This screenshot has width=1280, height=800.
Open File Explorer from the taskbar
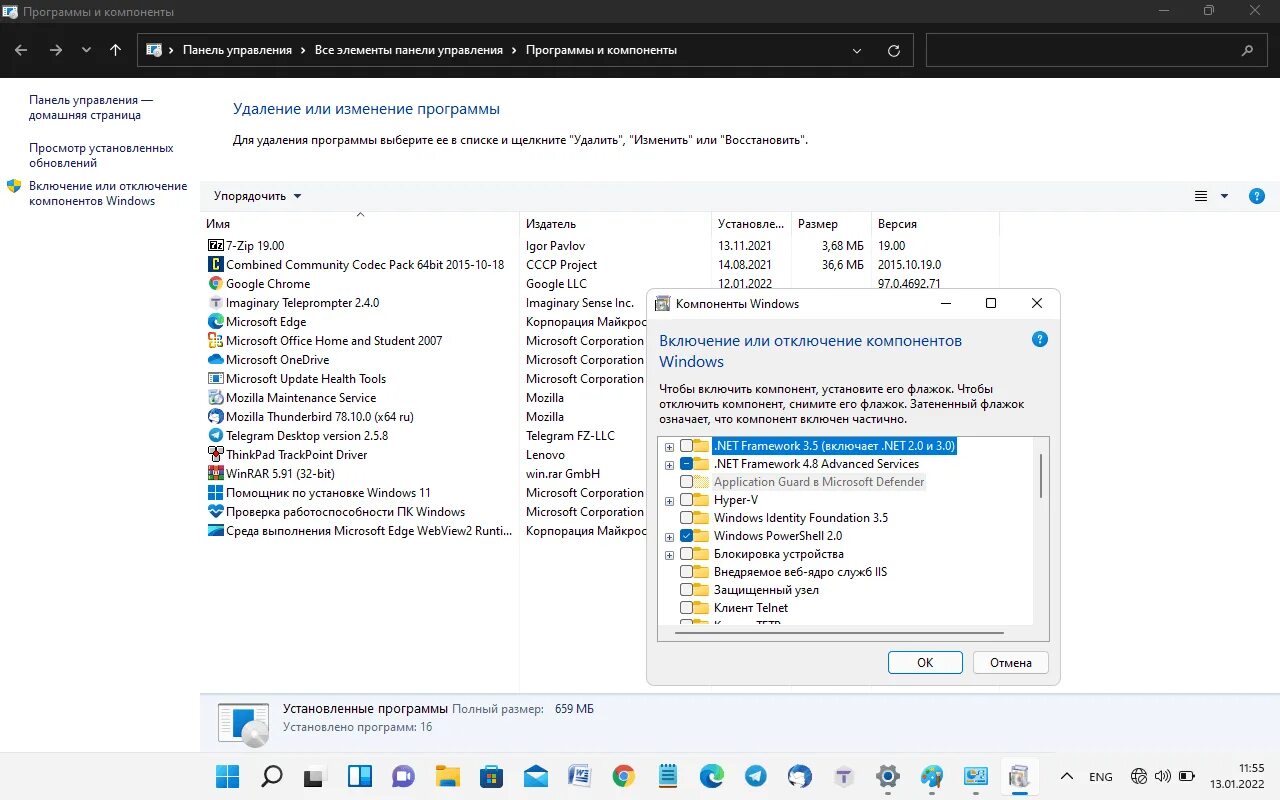(448, 776)
